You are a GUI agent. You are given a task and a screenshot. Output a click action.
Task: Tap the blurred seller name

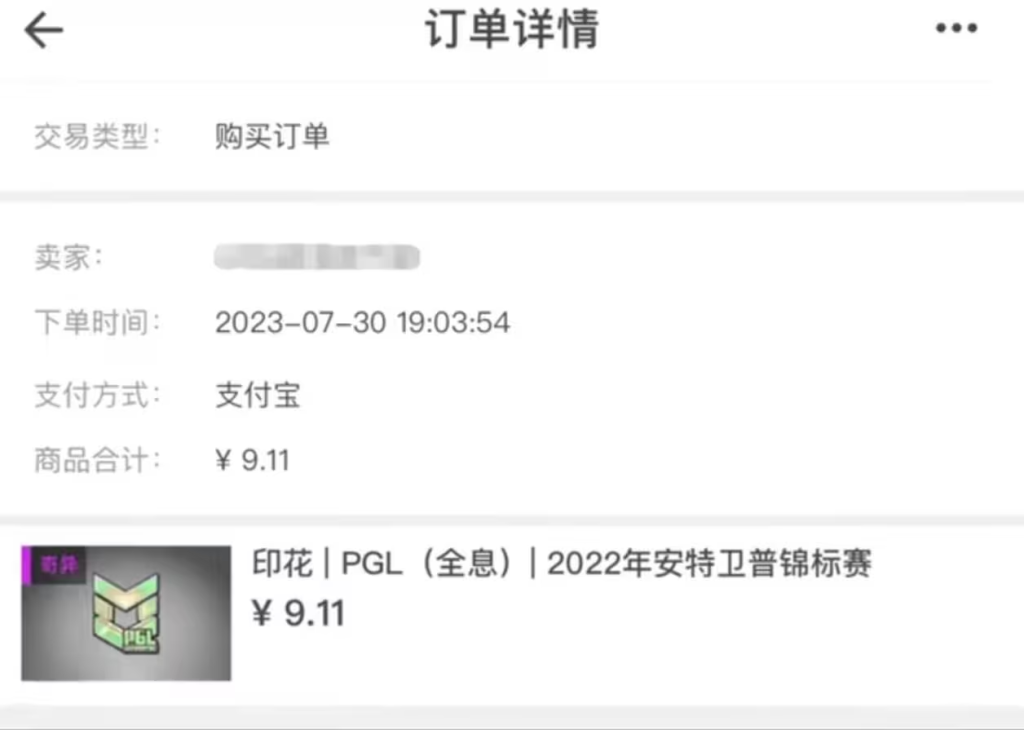click(x=317, y=257)
